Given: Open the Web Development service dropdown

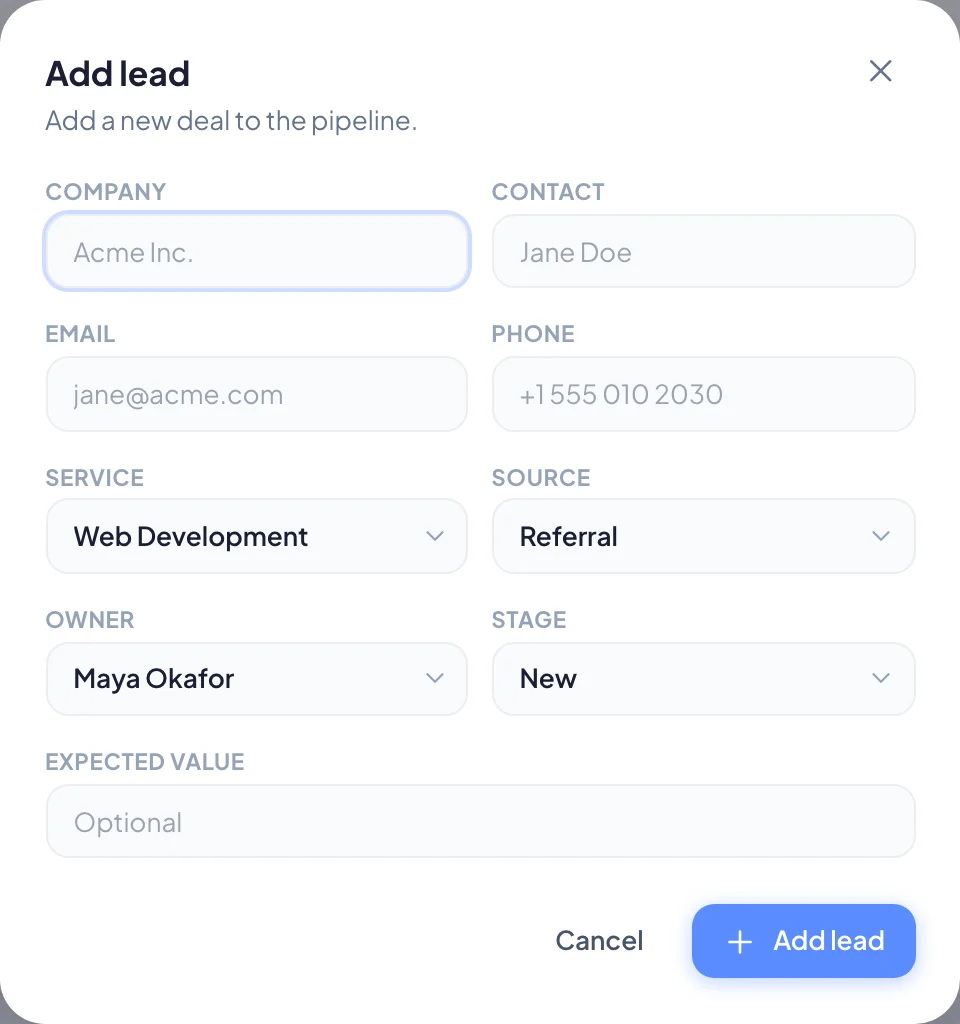Looking at the screenshot, I should click(257, 536).
